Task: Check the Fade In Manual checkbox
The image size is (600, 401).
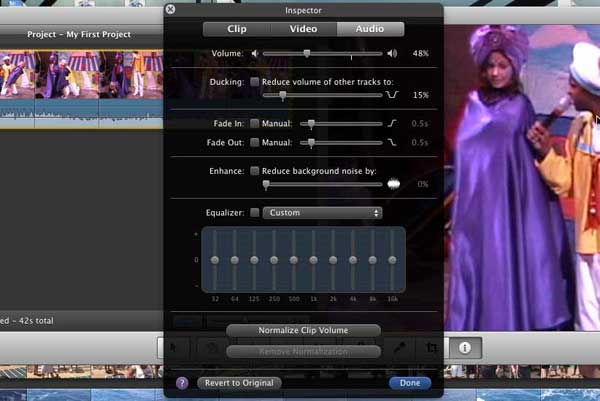Action: coord(255,123)
